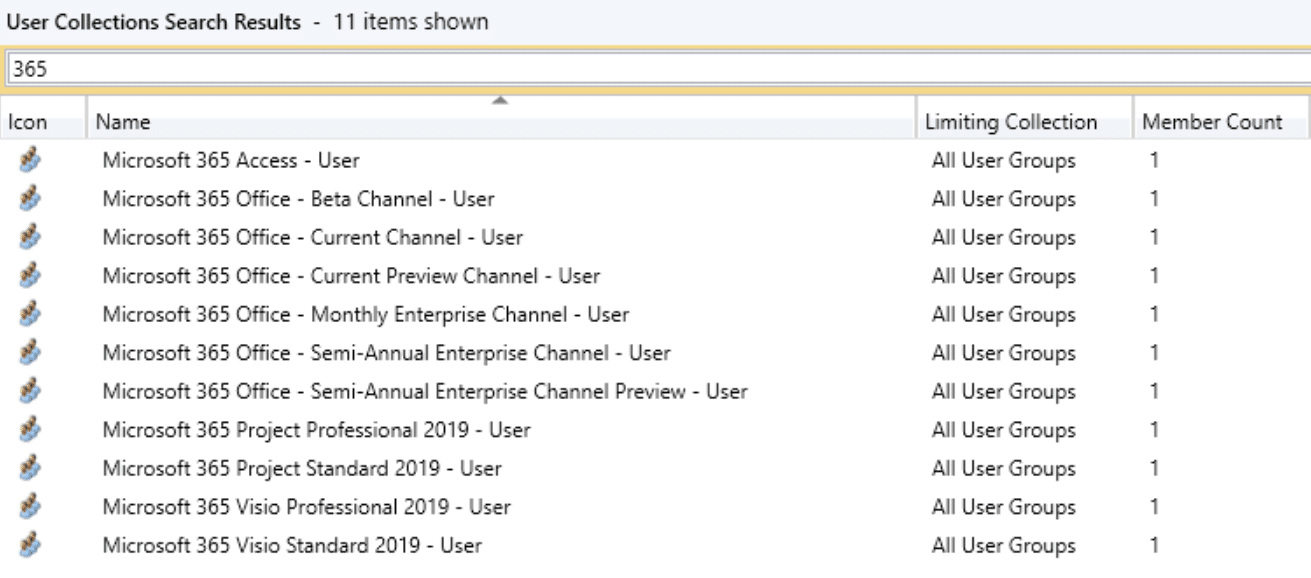The height and width of the screenshot is (578, 1311).
Task: Select Semi-Annual Enterprise Channel Preview - User row
Action: tap(425, 391)
